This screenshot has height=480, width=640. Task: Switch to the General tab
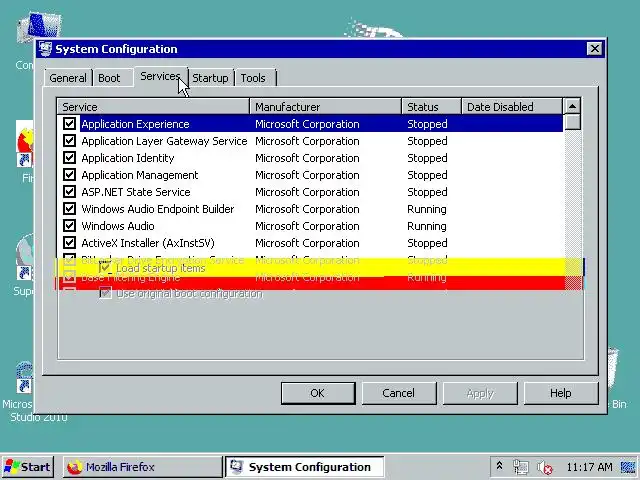pos(68,78)
